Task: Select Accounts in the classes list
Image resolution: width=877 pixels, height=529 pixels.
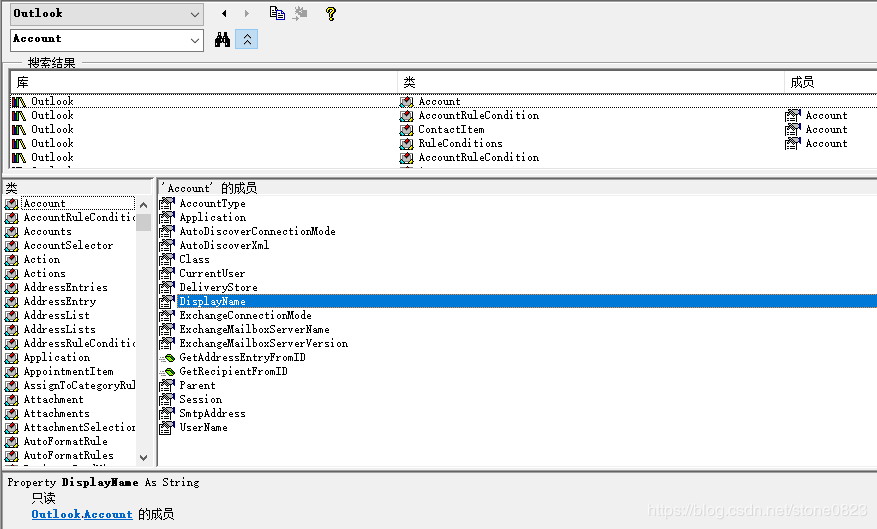Action: [x=48, y=232]
